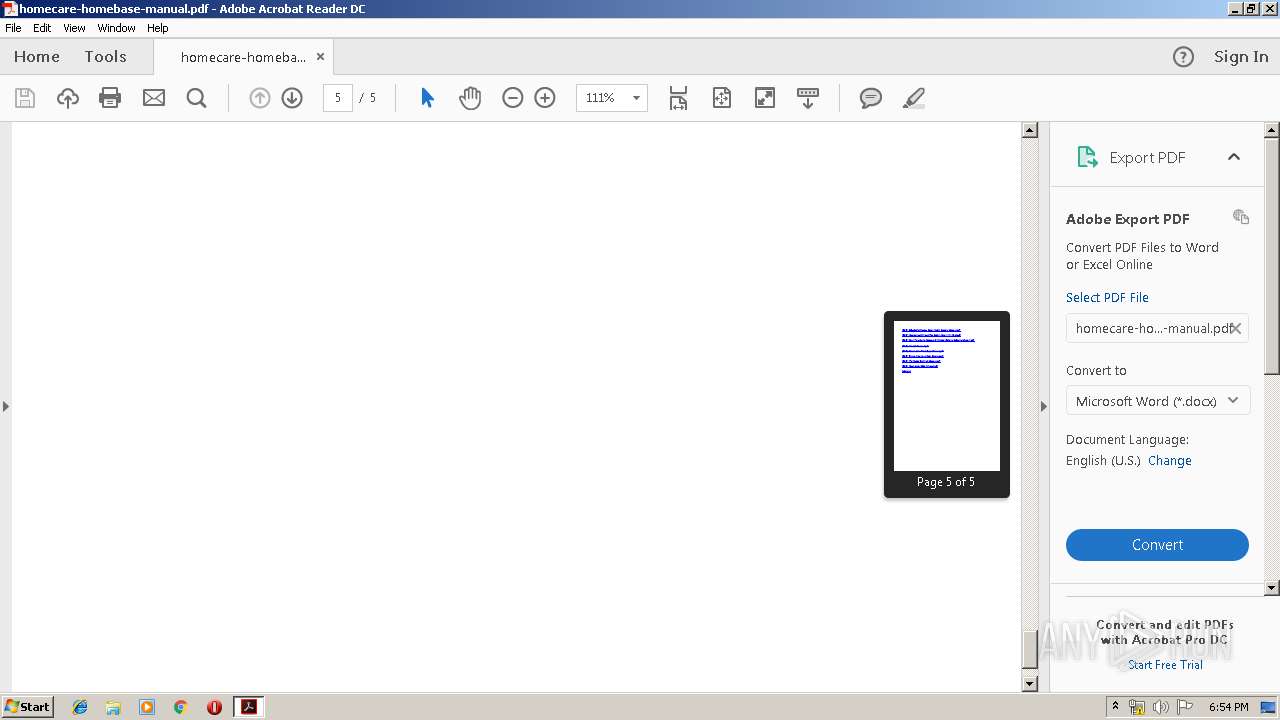Fit one full page to window
This screenshot has width=1280, height=720.
[722, 98]
